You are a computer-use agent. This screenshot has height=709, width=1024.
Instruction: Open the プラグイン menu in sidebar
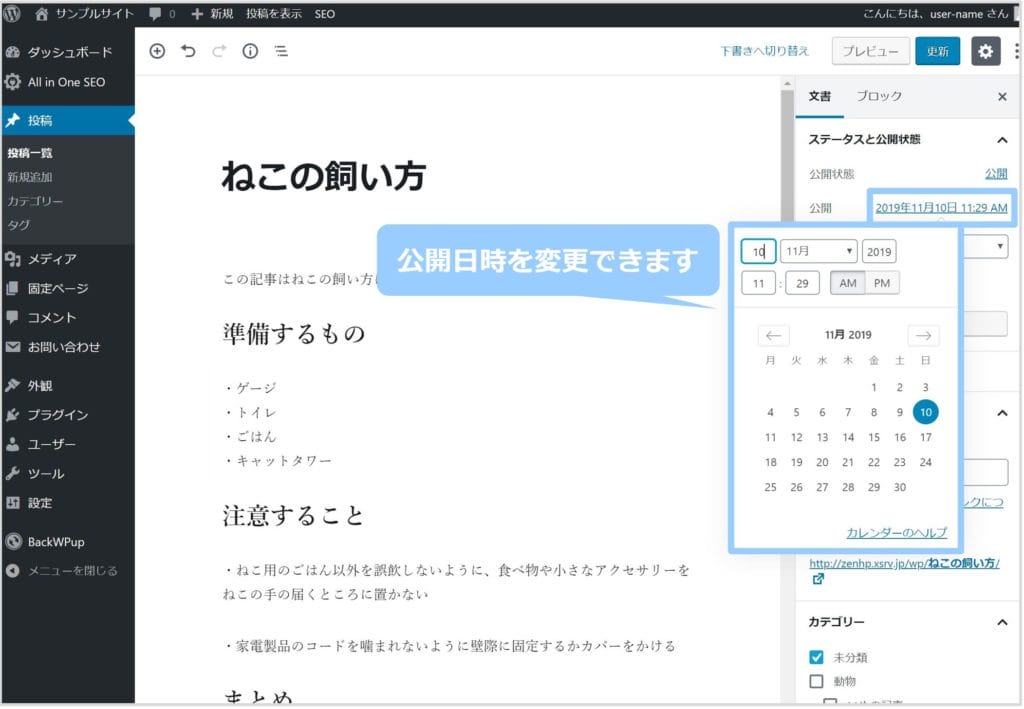pyautogui.click(x=58, y=415)
